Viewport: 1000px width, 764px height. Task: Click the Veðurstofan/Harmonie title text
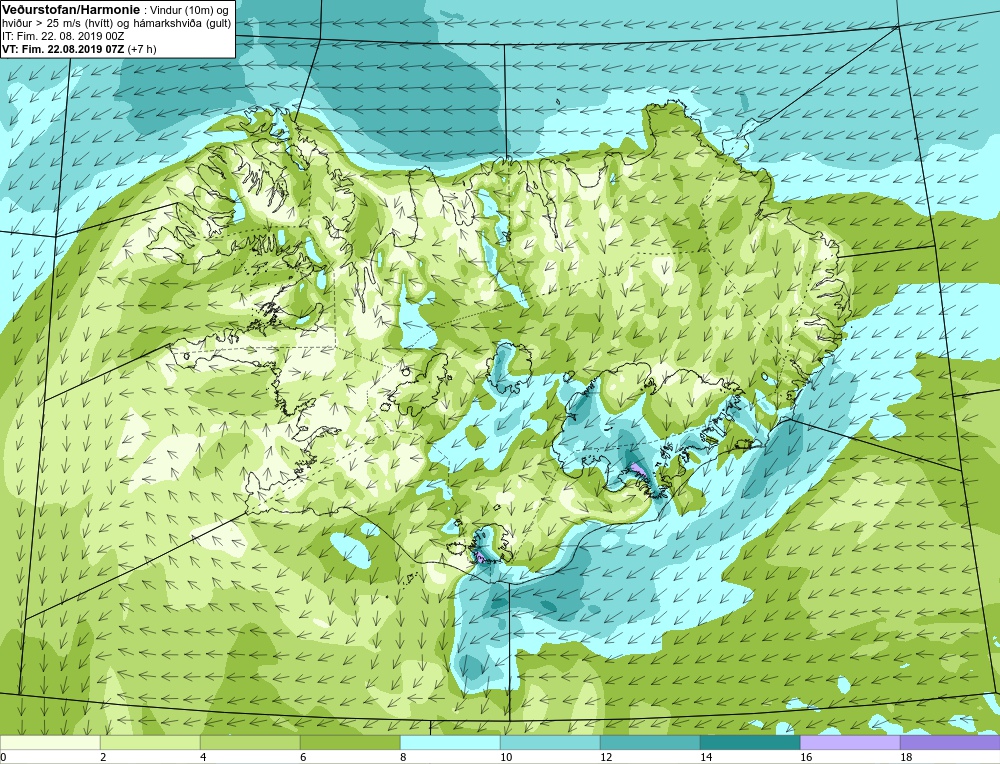coord(69,10)
